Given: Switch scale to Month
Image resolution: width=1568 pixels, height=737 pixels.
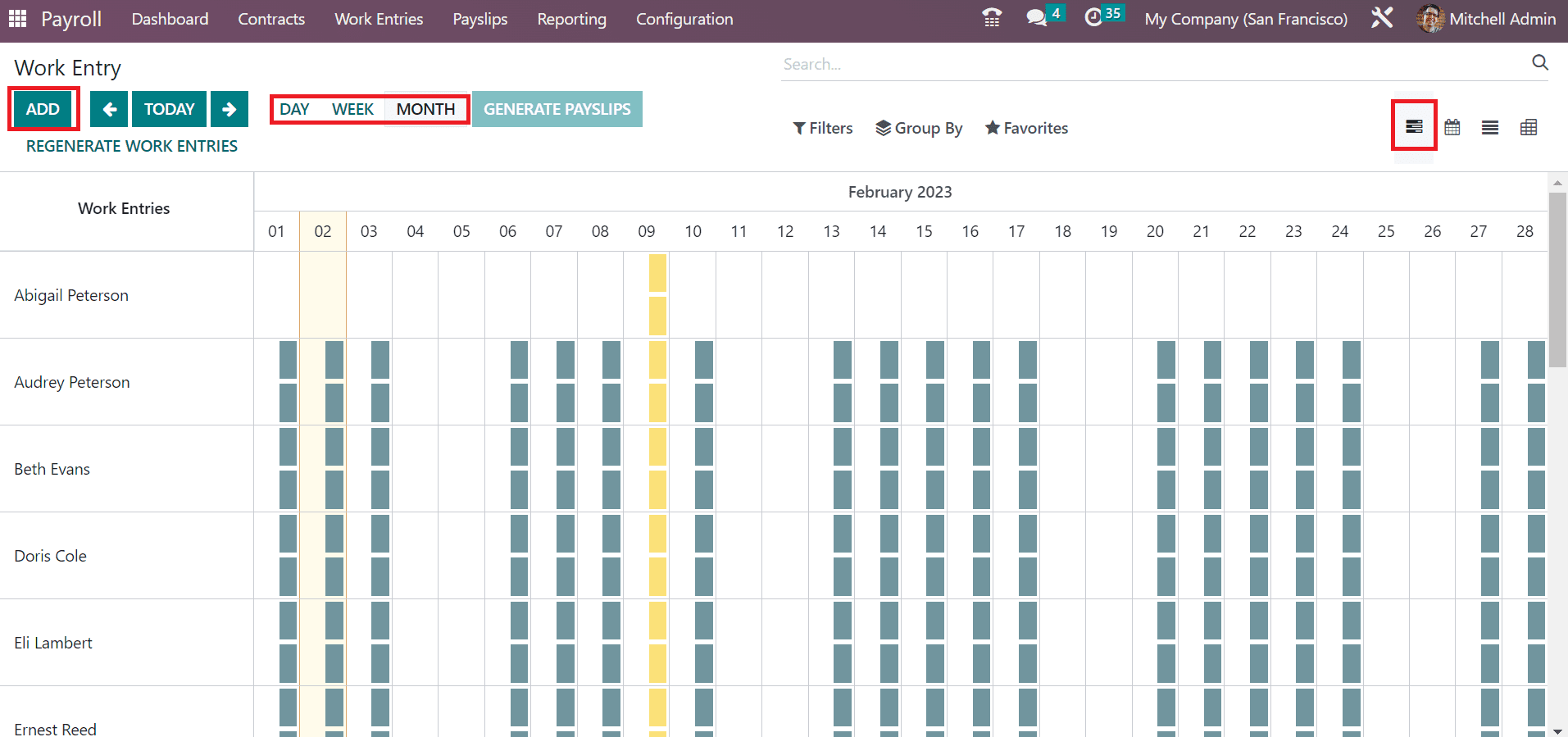Looking at the screenshot, I should [425, 109].
